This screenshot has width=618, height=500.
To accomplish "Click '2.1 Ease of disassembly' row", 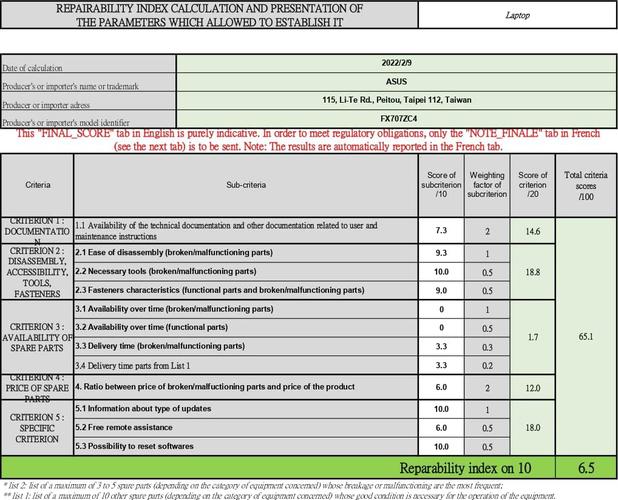I will point(246,253).
